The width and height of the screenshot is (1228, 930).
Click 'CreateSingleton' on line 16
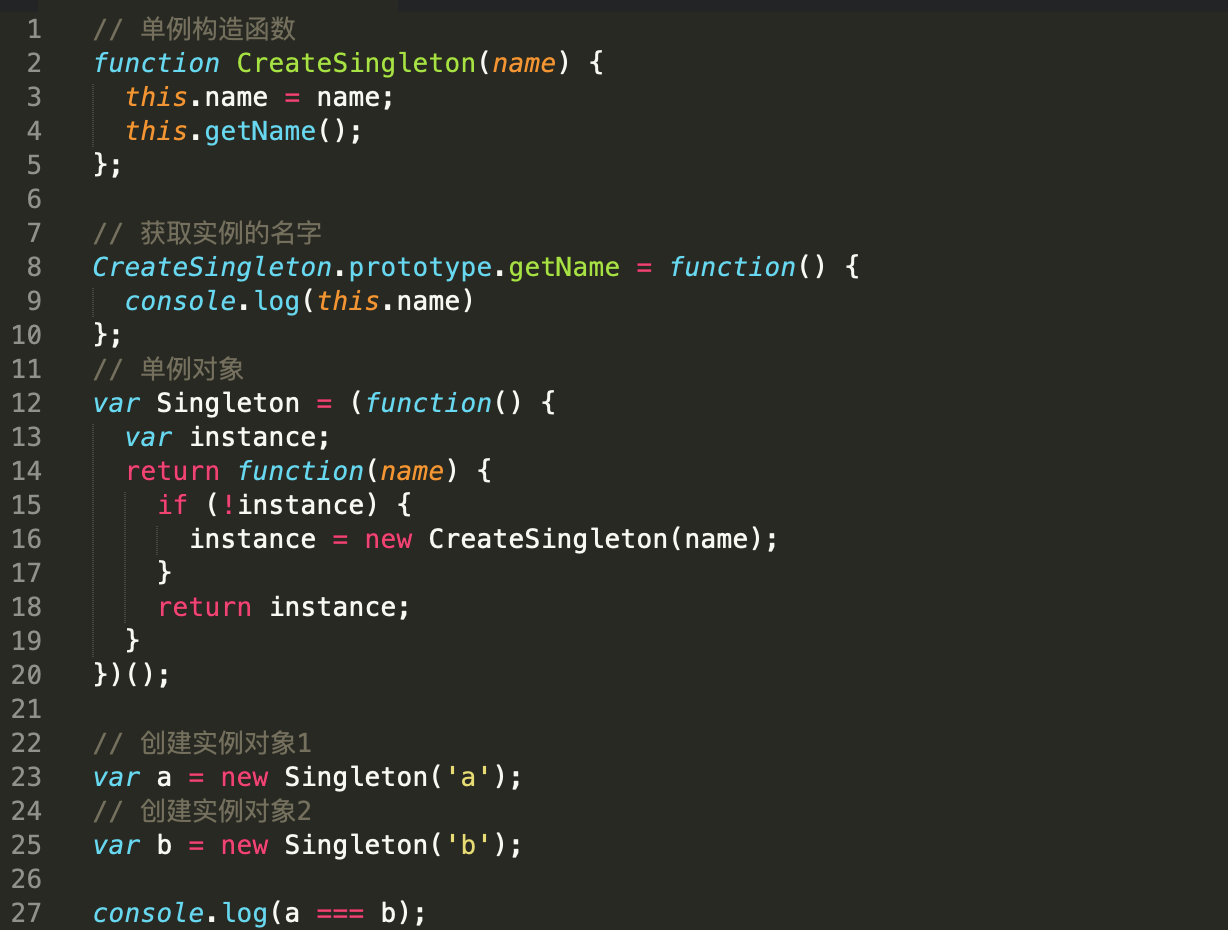[x=548, y=538]
